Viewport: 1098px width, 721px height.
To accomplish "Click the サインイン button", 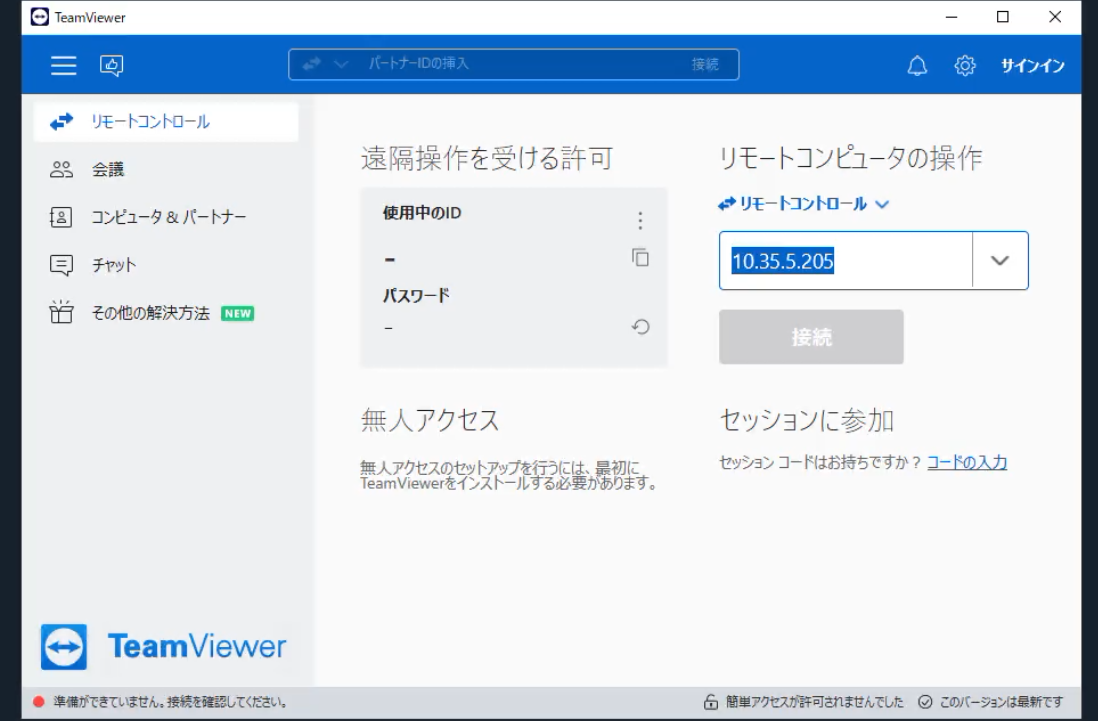I will pyautogui.click(x=1032, y=66).
